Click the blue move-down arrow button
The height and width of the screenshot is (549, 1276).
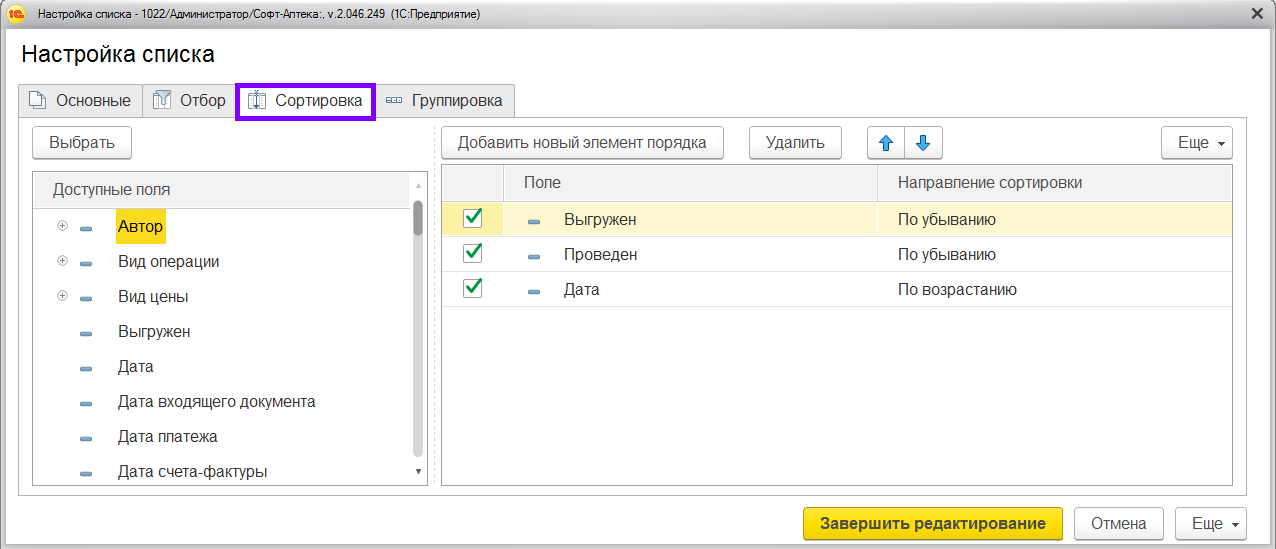pos(923,143)
